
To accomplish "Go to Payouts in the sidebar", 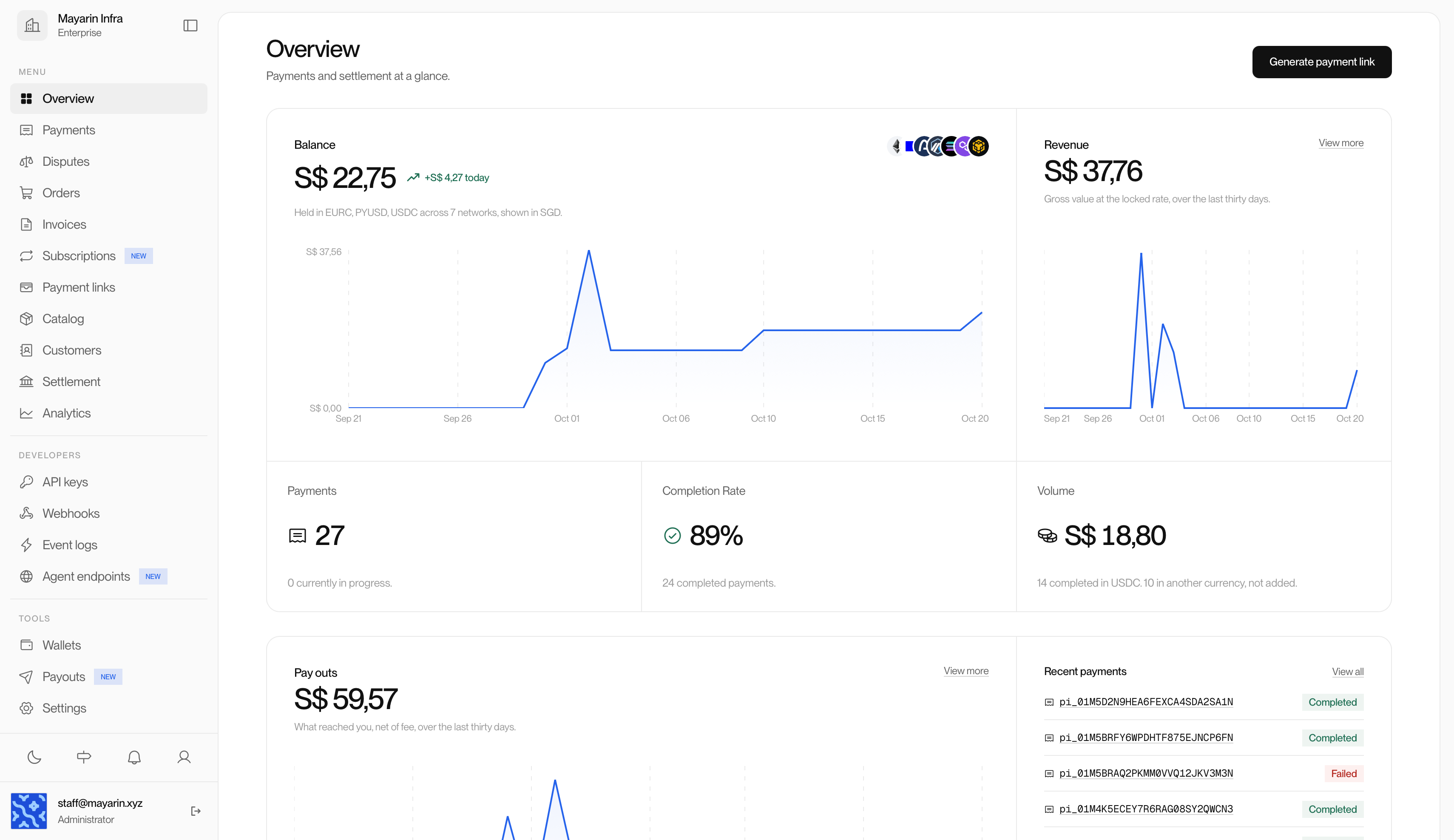I will [109, 677].
